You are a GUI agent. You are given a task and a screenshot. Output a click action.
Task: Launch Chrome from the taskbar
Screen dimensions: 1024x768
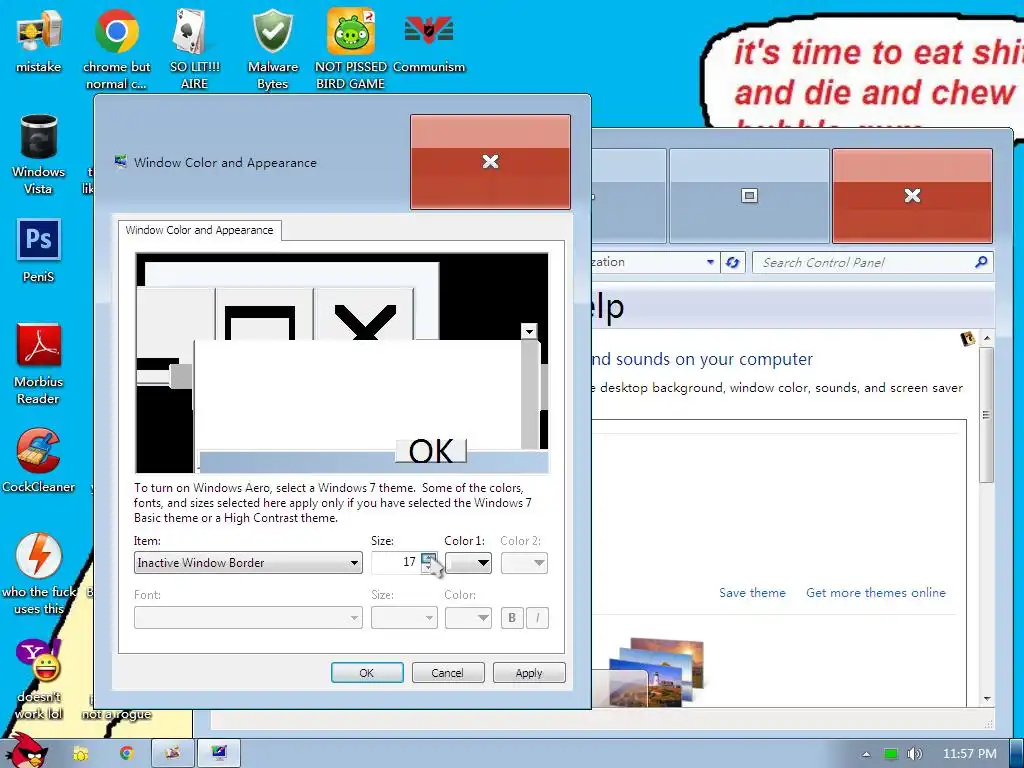(x=126, y=753)
